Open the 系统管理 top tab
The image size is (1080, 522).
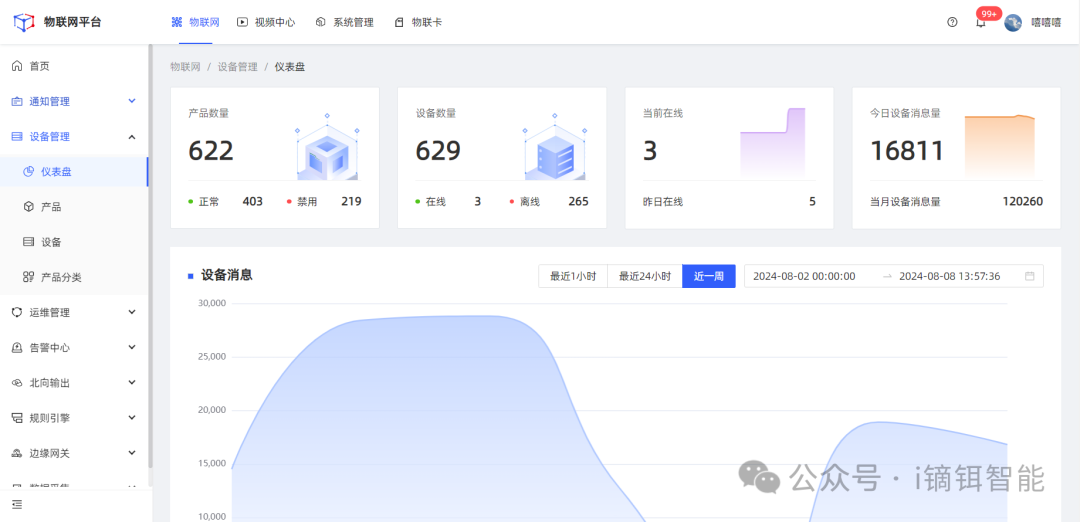coord(344,22)
